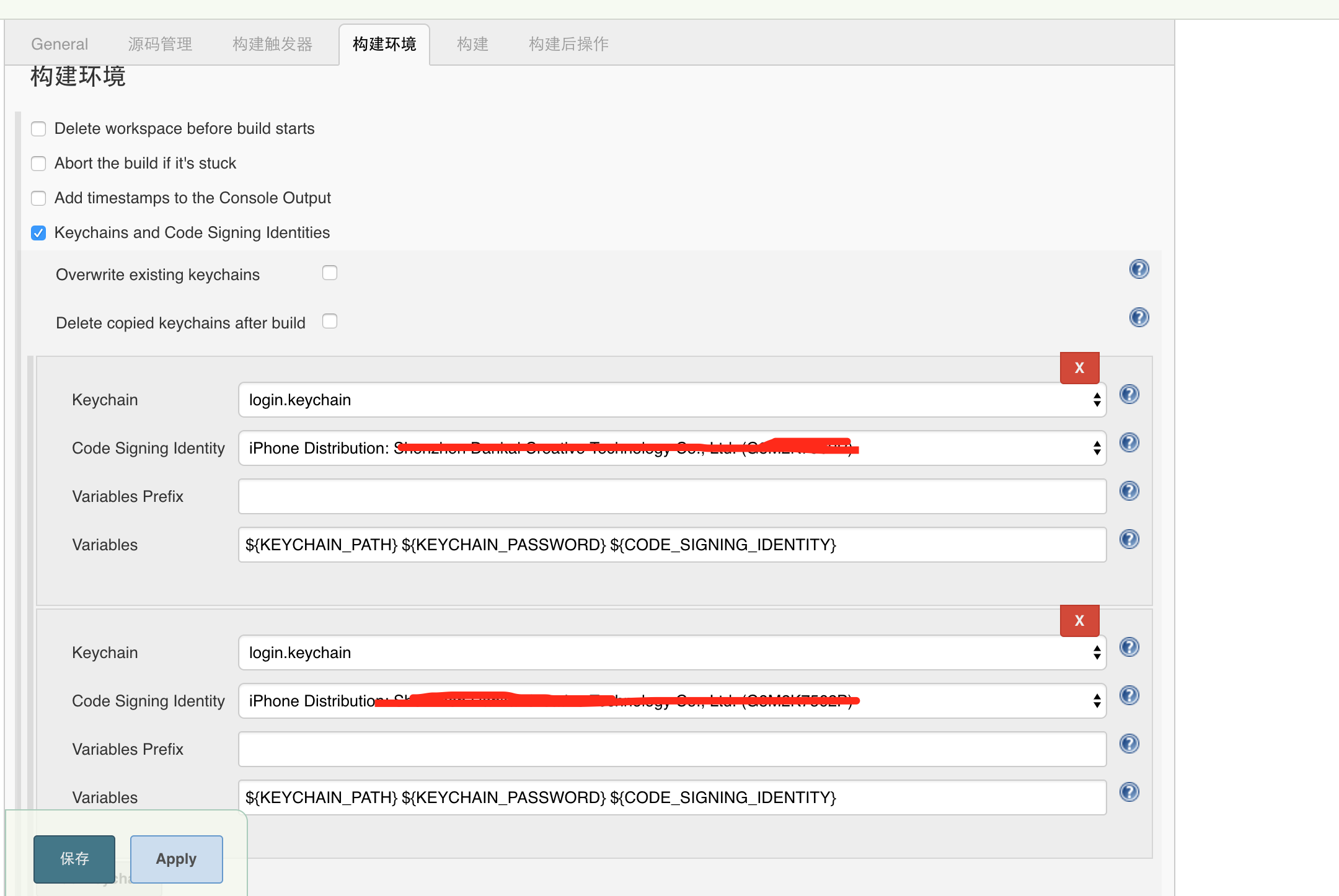Open the second Code Signing Identity dropdown
Screen dimensions: 1339x896
(672, 701)
